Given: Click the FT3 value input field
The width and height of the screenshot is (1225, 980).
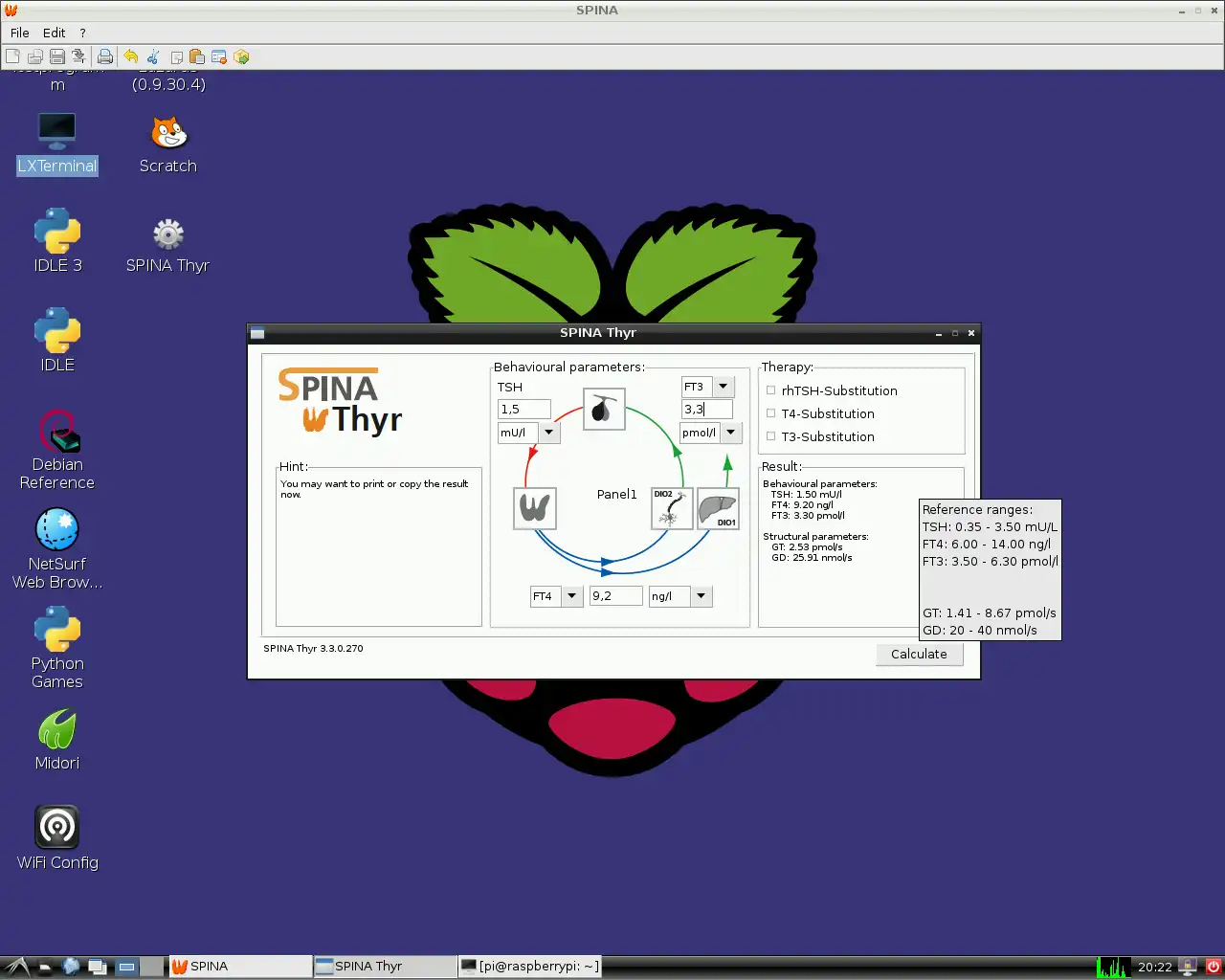Looking at the screenshot, I should pos(707,410).
